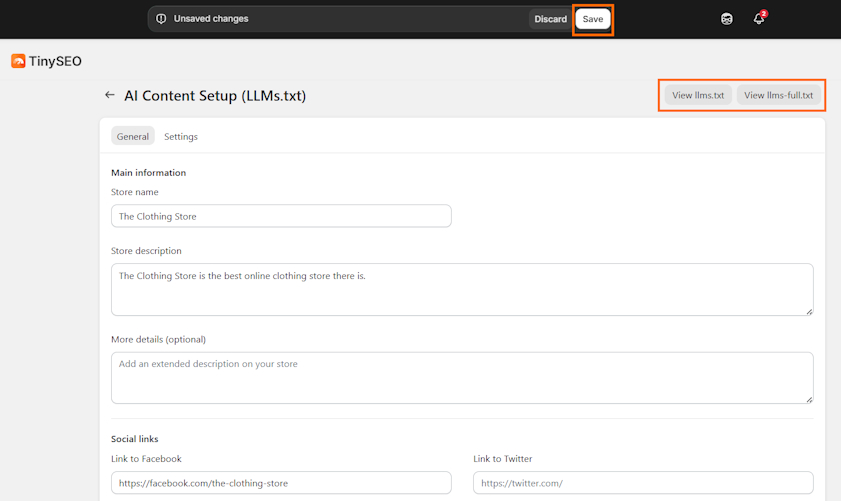Click the Store description label
Screen dimensions: 841x501
146,251
